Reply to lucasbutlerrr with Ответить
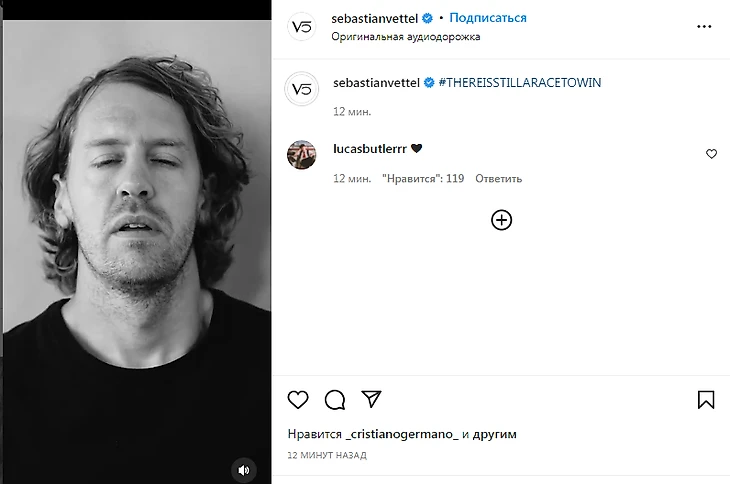Screen dimensions: 730x484 point(498,179)
